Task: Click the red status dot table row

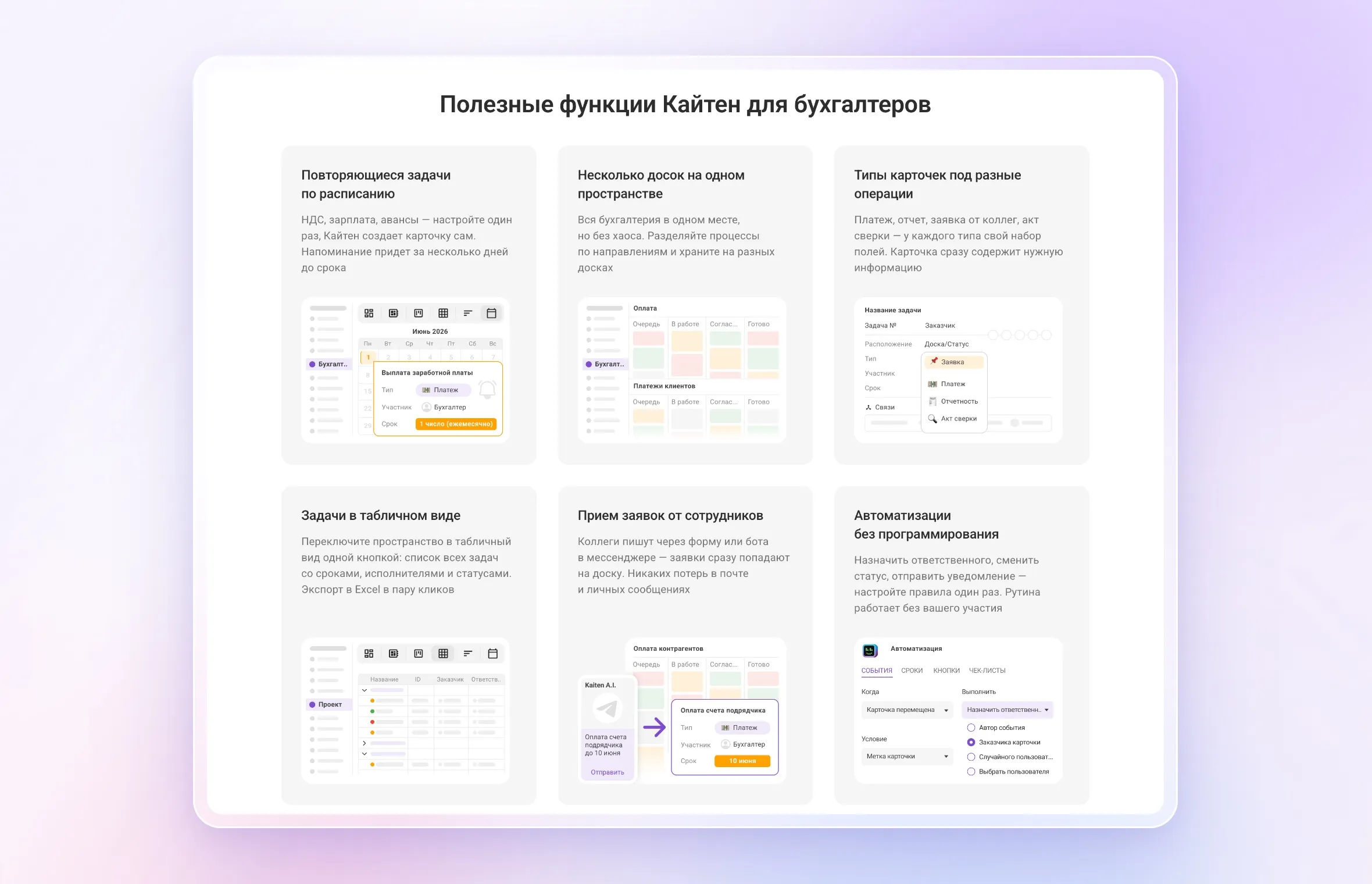Action: 431,722
